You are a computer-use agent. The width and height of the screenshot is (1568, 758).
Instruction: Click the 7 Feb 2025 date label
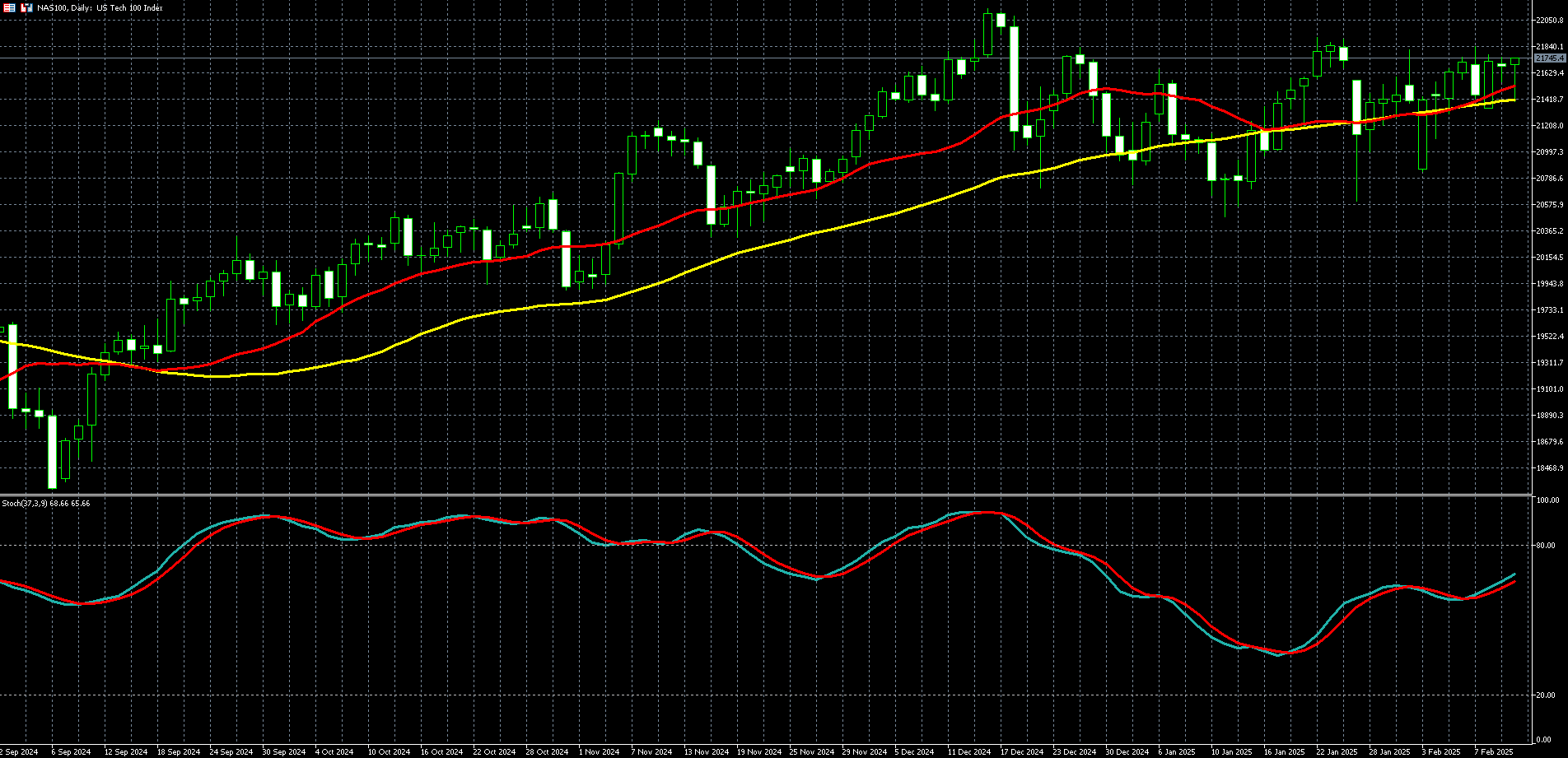click(x=1494, y=752)
